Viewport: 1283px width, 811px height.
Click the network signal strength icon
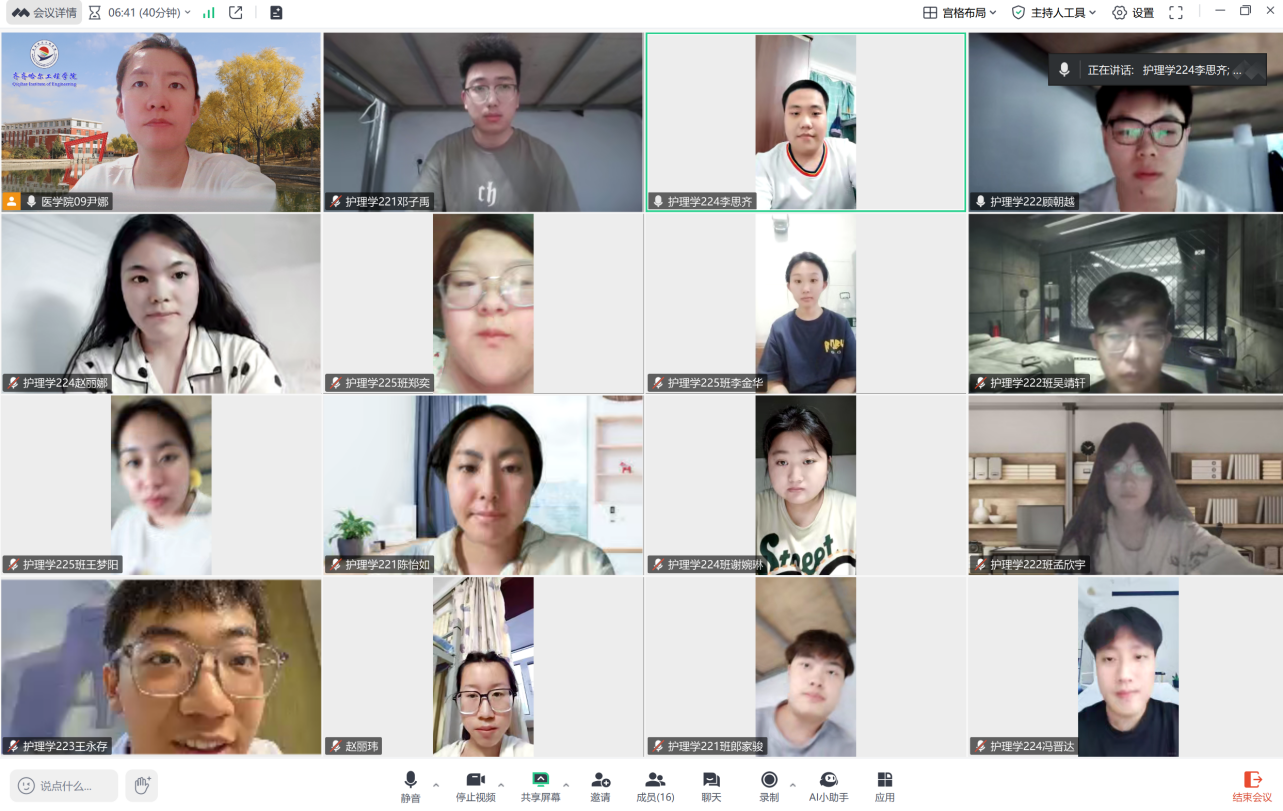(x=209, y=13)
